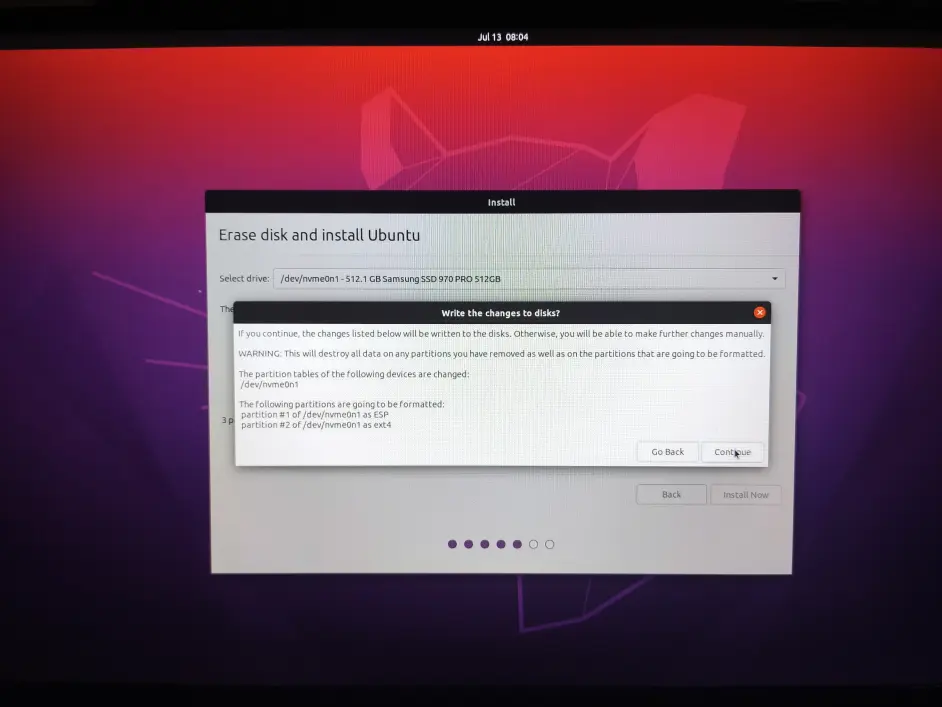942x707 pixels.
Task: Click the '/dev/nvme0n1' line under changed partition tables
Action: tap(270, 384)
